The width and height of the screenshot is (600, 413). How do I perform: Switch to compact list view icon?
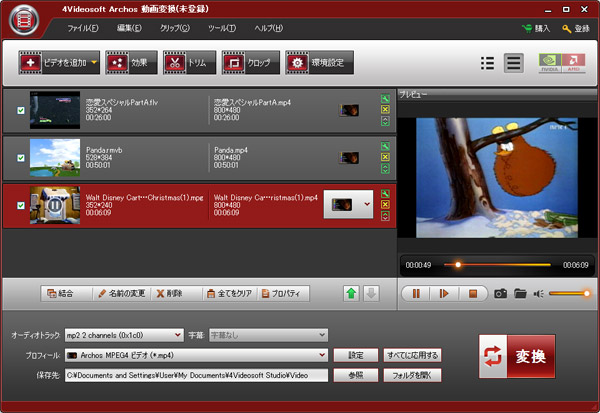487,63
